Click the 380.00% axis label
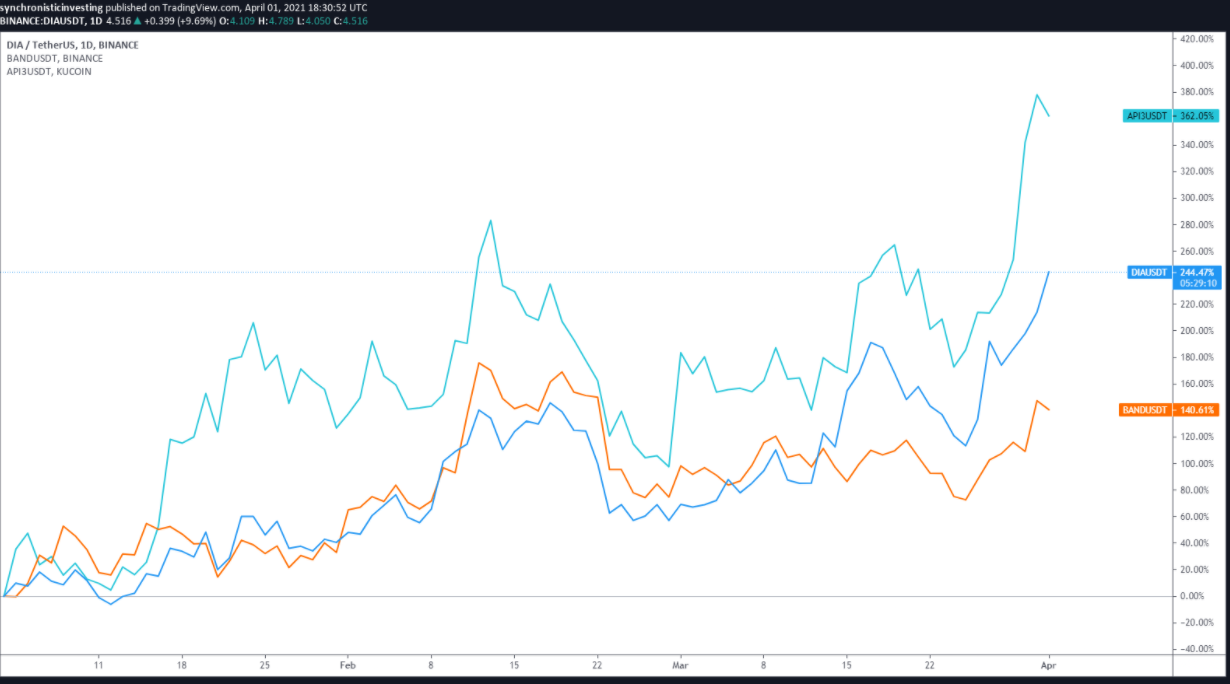This screenshot has height=684, width=1230. 1197,92
